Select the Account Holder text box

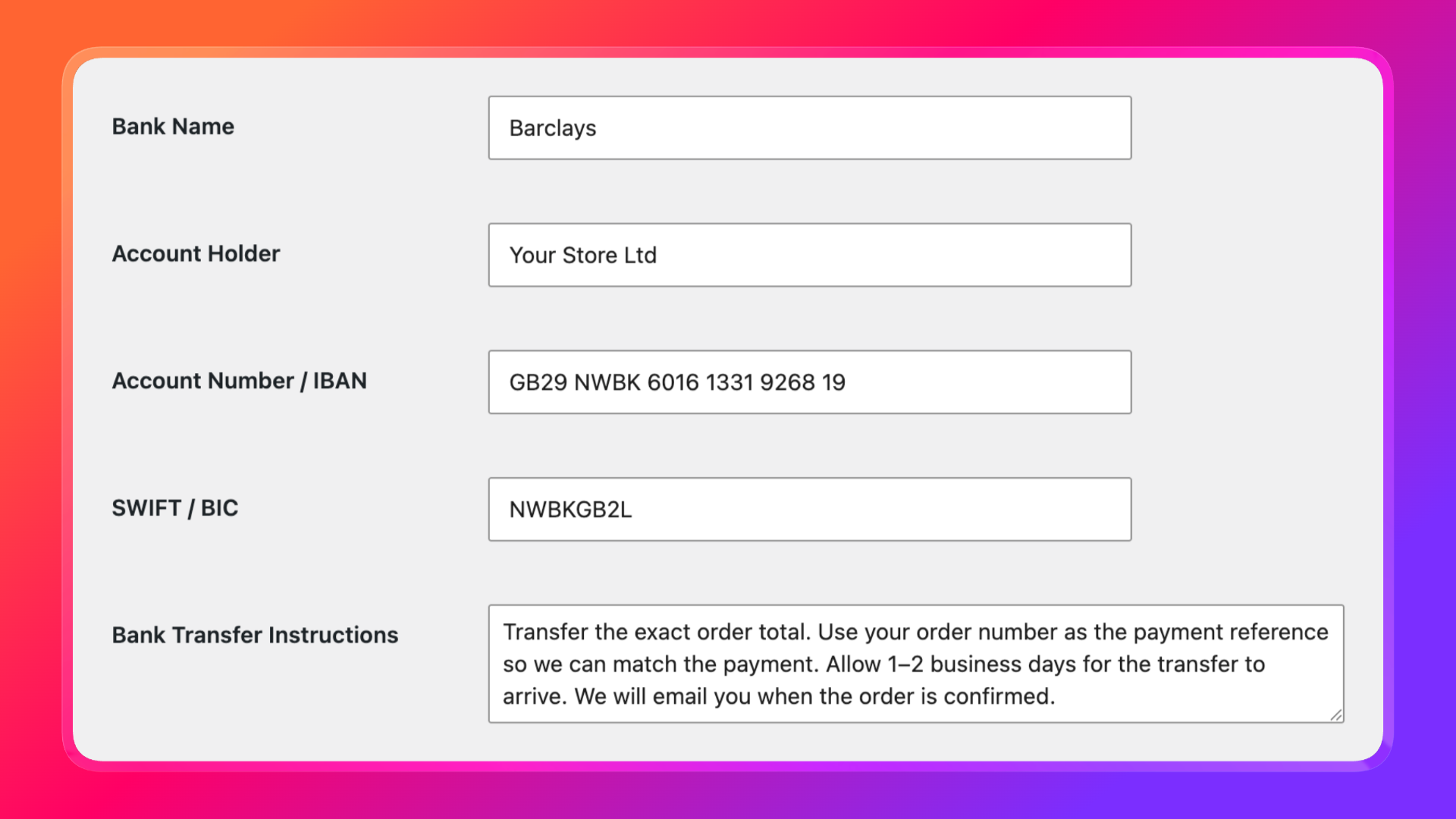[x=810, y=255]
